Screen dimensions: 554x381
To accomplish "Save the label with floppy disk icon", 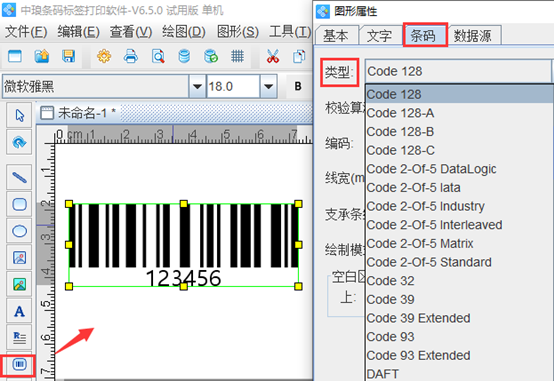I will (68, 56).
